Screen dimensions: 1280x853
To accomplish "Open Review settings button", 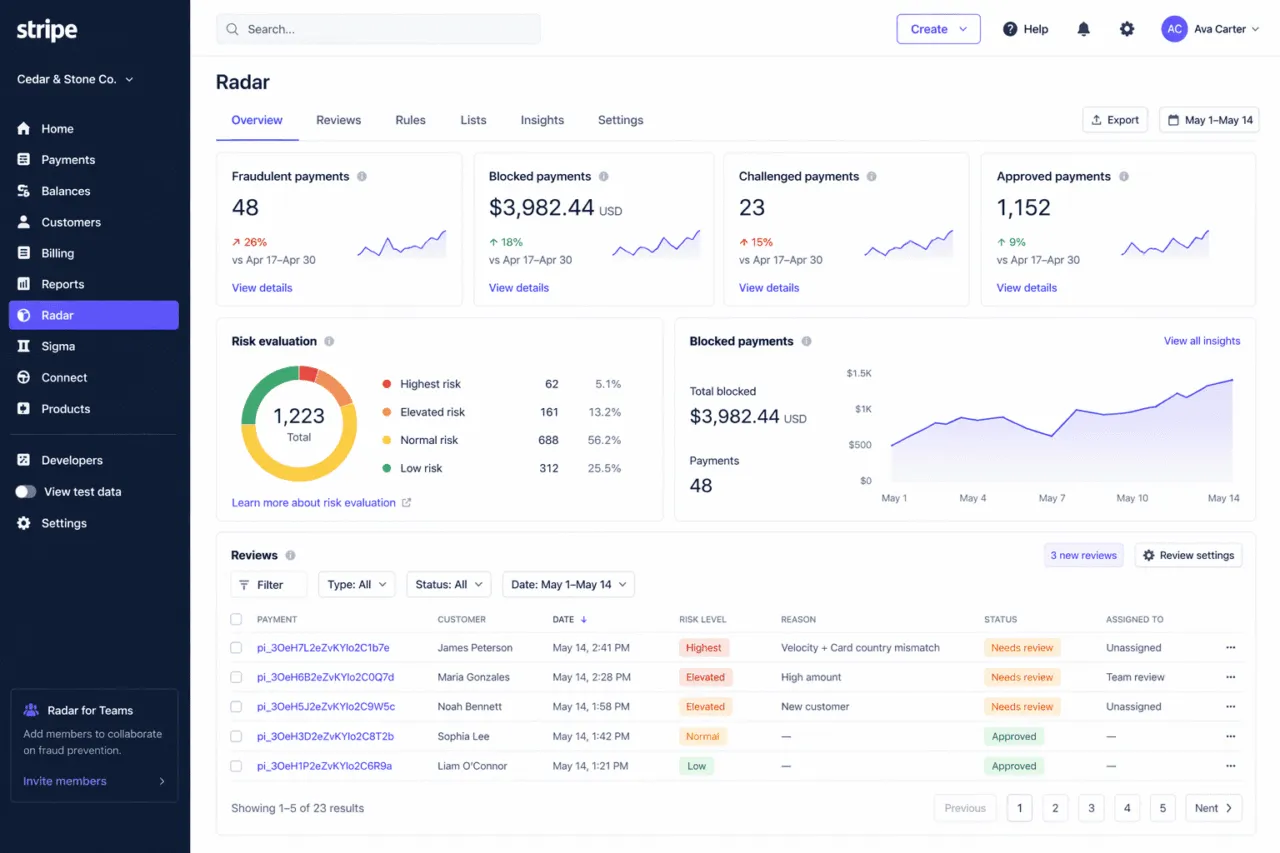I will pos(1188,555).
